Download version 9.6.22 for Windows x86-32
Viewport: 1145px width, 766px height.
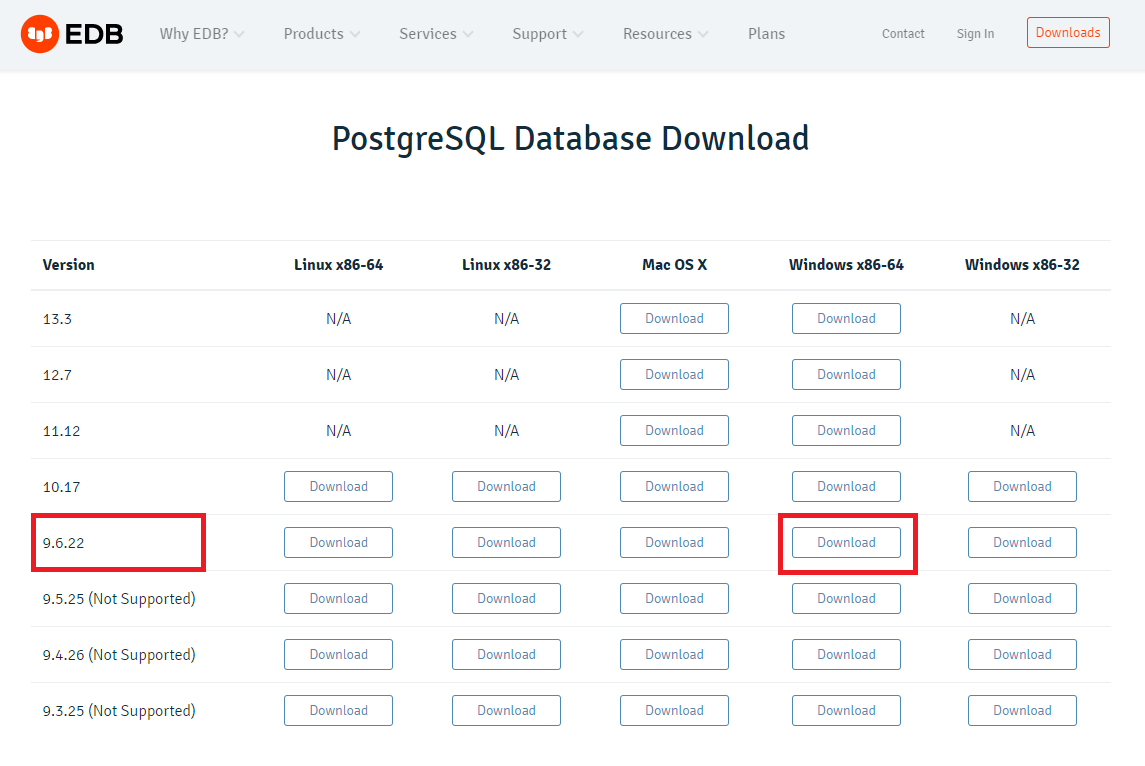tap(1022, 543)
